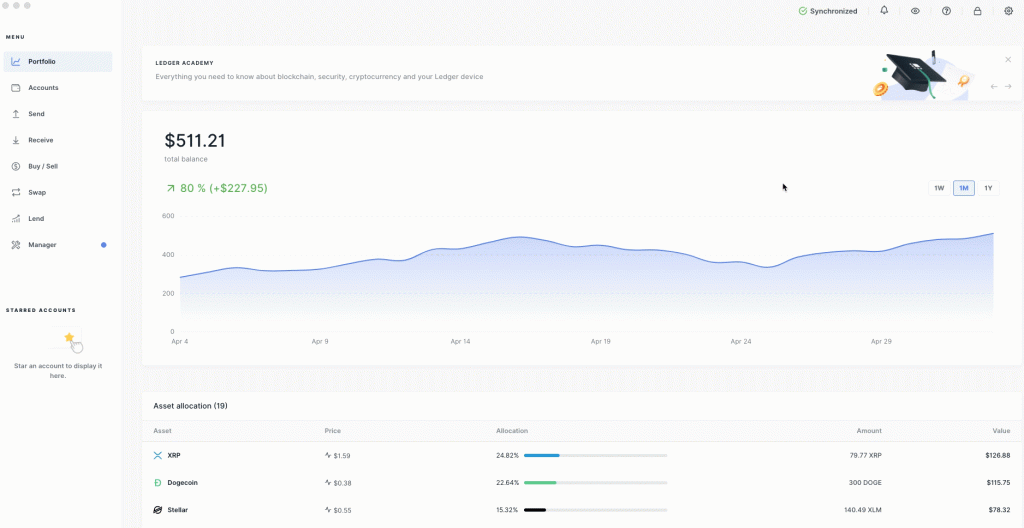Click the Accounts wallet icon
Viewport: 1024px width, 528px height.
pos(16,88)
